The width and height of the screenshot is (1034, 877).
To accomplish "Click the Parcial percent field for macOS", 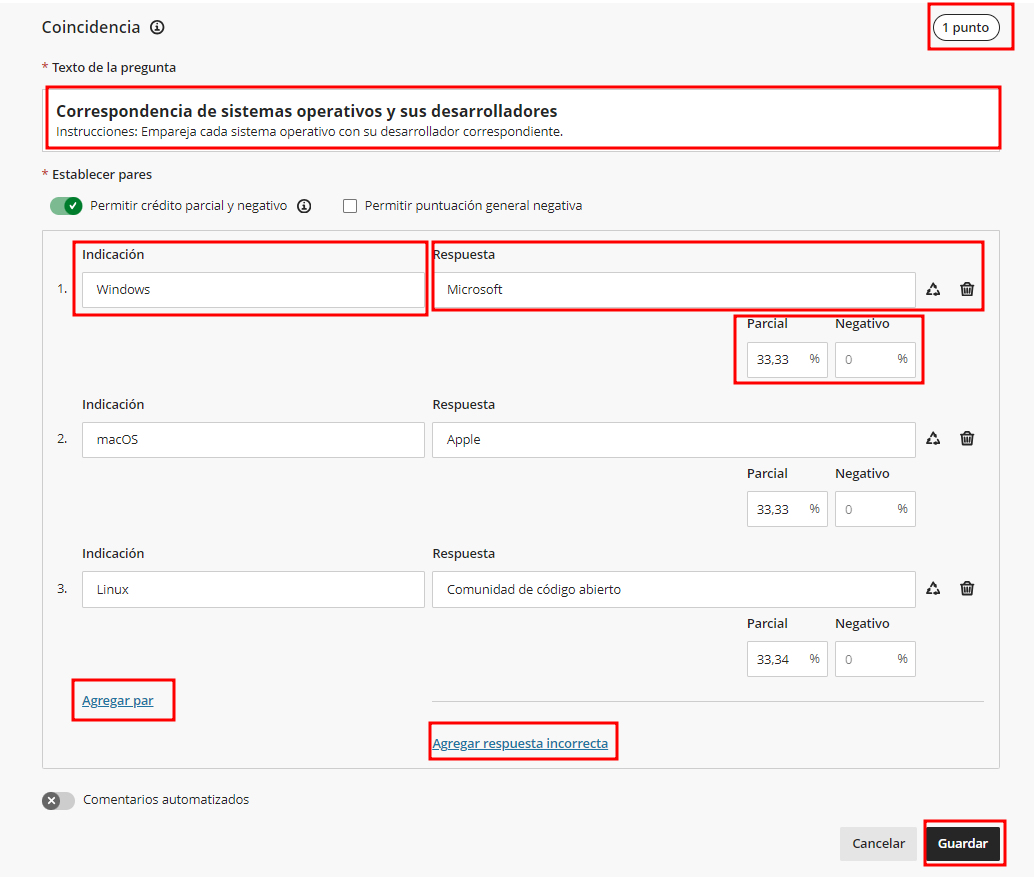I will coord(780,509).
